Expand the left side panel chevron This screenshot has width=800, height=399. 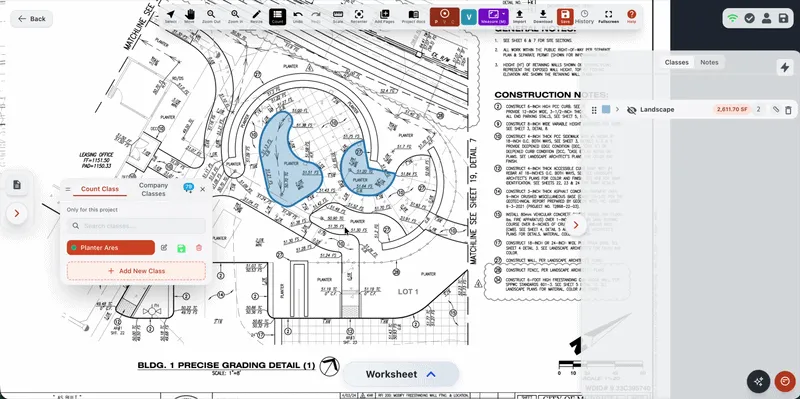(x=17, y=213)
